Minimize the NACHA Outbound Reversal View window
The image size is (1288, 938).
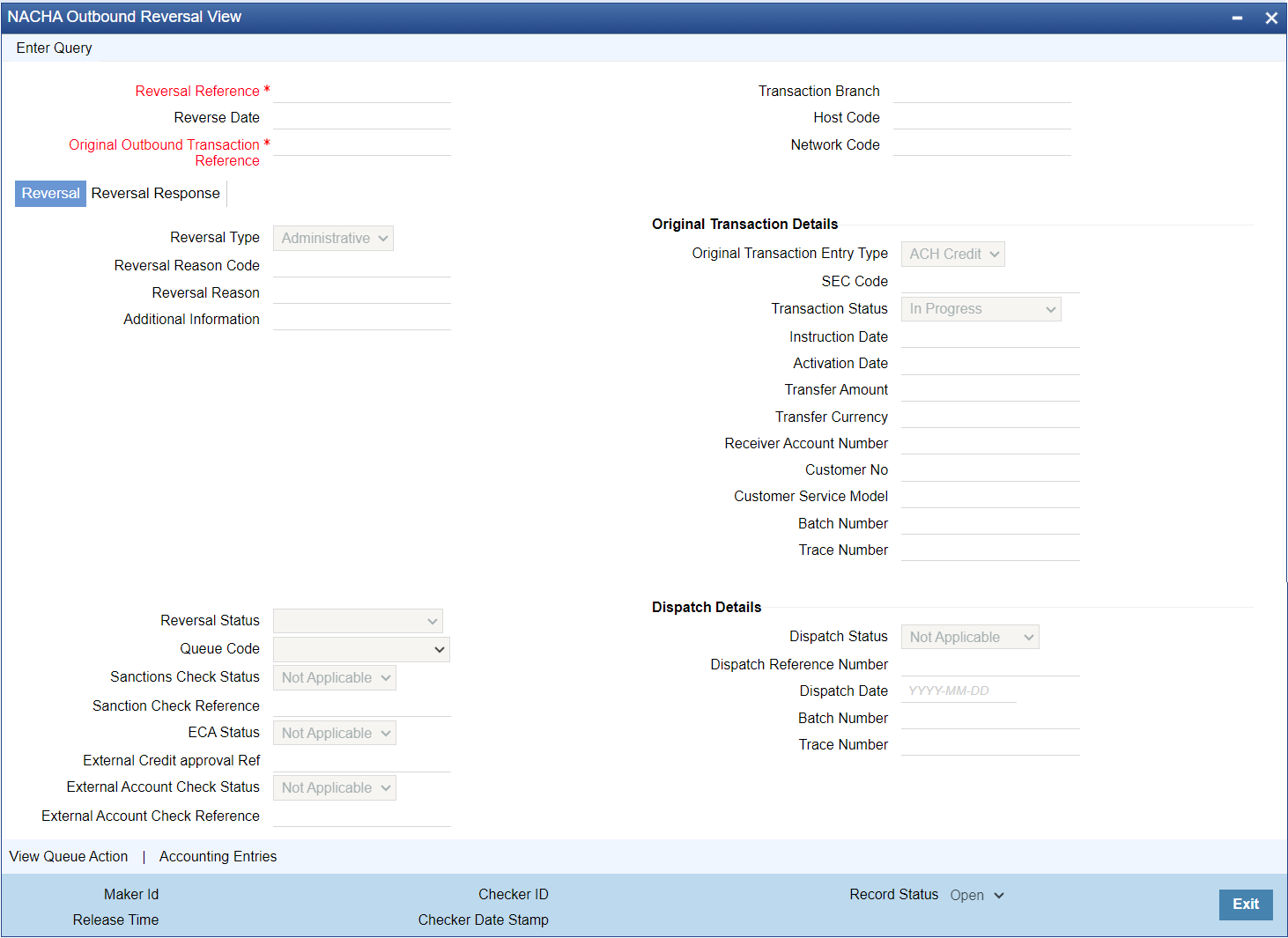(1237, 18)
